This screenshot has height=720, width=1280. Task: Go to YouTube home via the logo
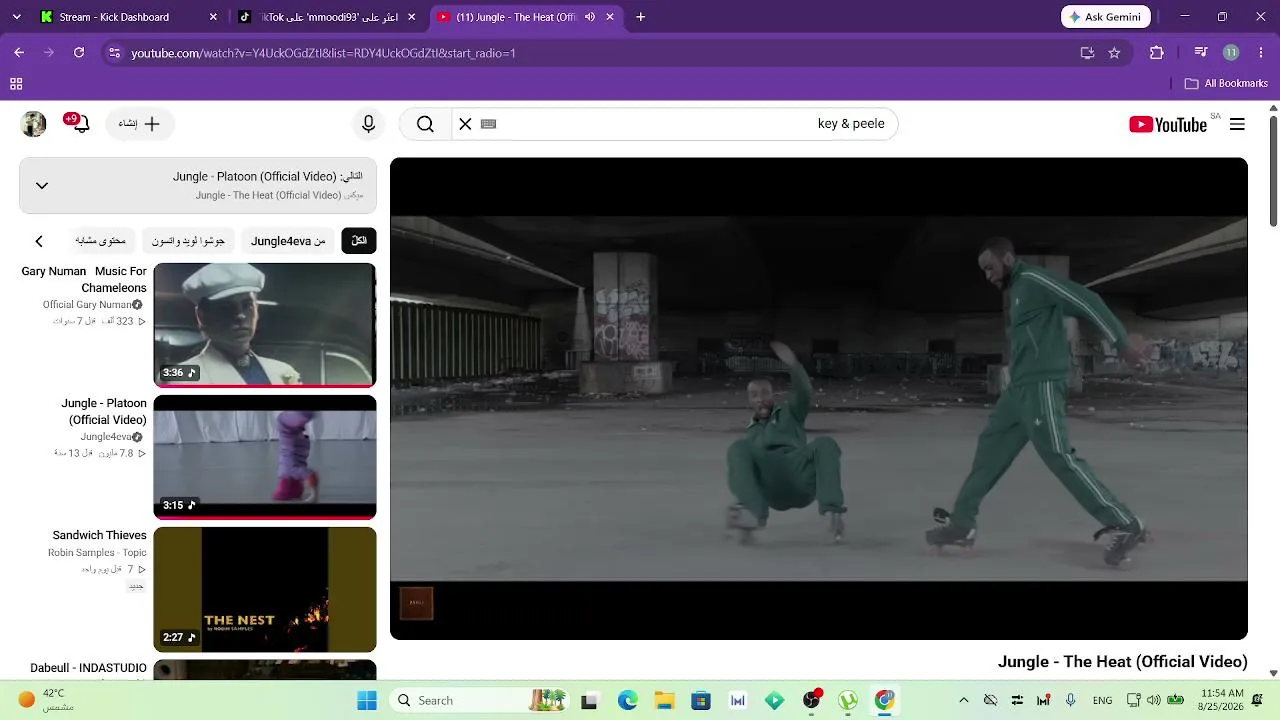tap(1168, 124)
